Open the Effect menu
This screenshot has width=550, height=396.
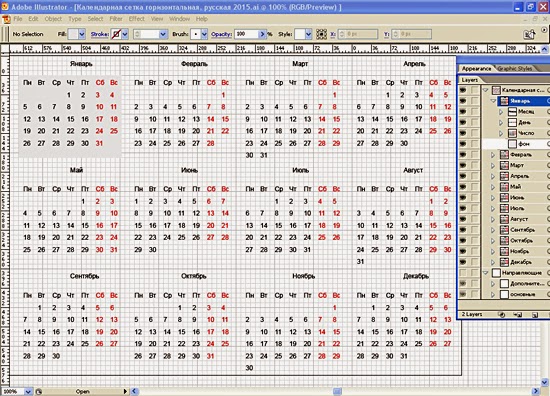tap(136, 19)
